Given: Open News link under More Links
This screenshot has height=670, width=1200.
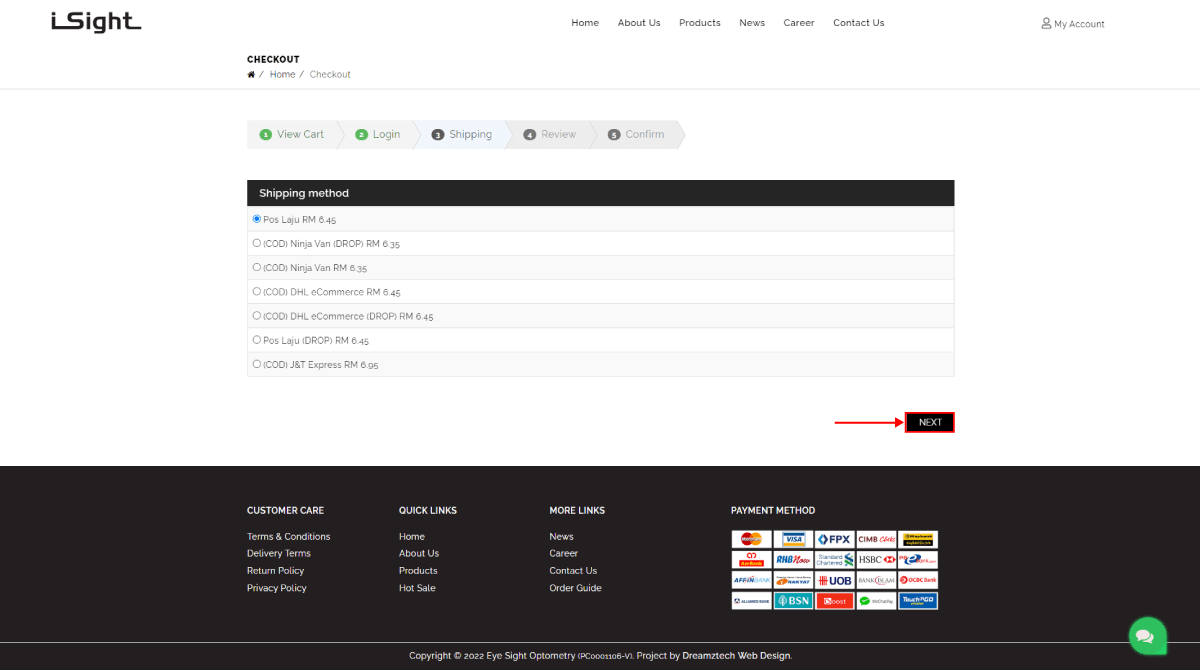Looking at the screenshot, I should (561, 537).
